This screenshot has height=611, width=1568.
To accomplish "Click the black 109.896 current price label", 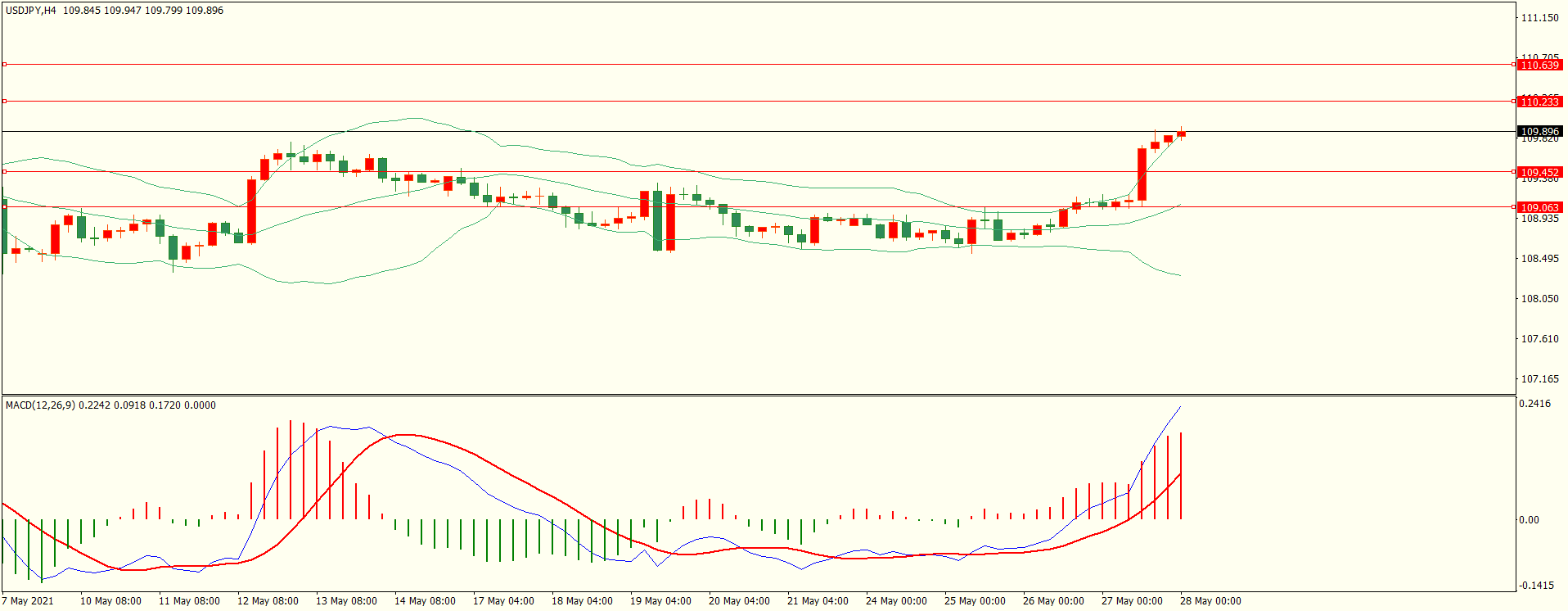I will (x=1539, y=131).
